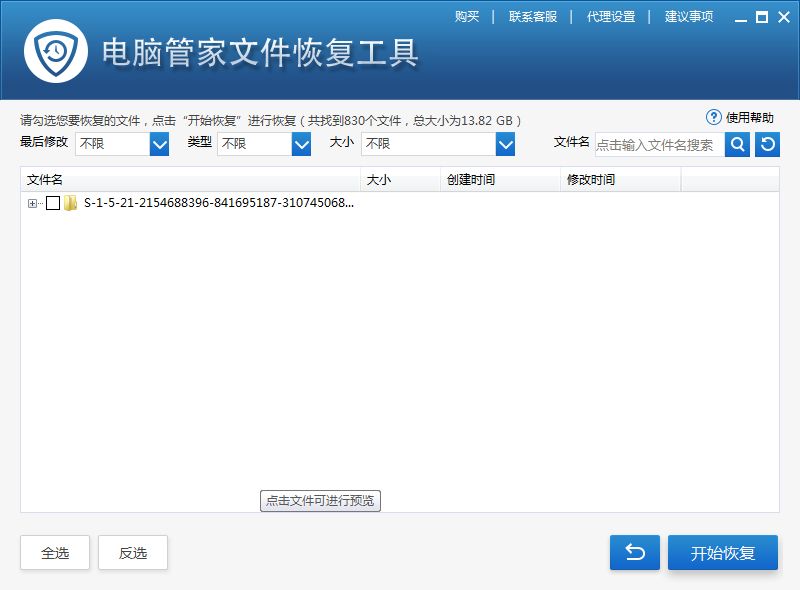This screenshot has width=800, height=590.
Task: Open the 代理设置 menu link
Action: [x=611, y=17]
